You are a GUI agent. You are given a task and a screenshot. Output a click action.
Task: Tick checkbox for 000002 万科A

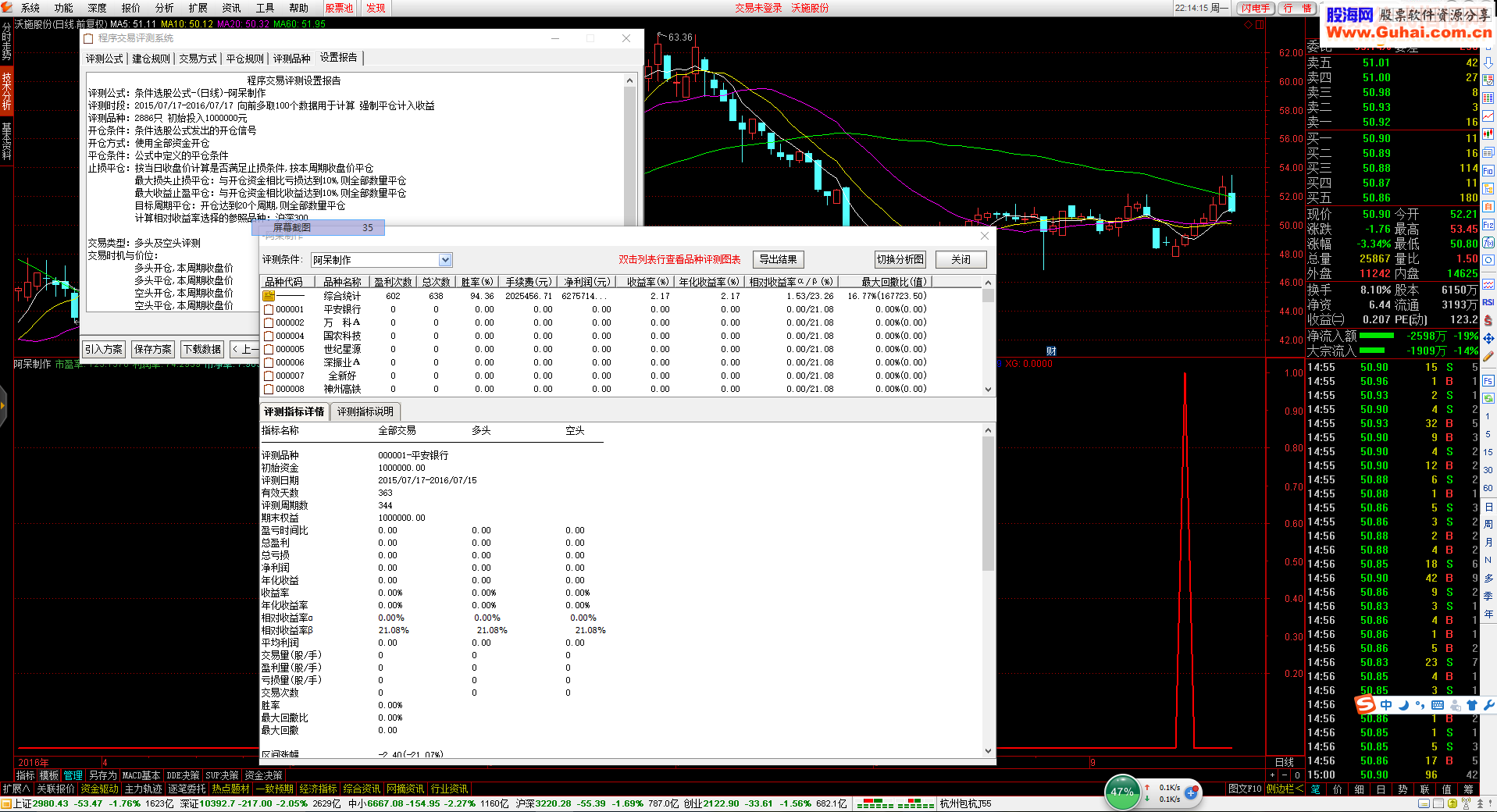coord(269,322)
